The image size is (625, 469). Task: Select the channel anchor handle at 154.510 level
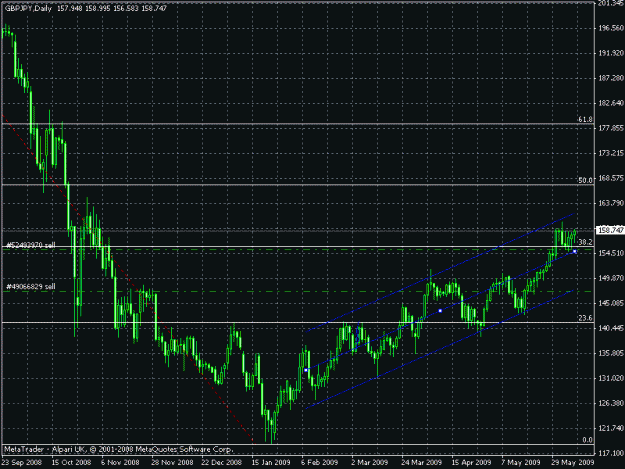pyautogui.click(x=575, y=251)
